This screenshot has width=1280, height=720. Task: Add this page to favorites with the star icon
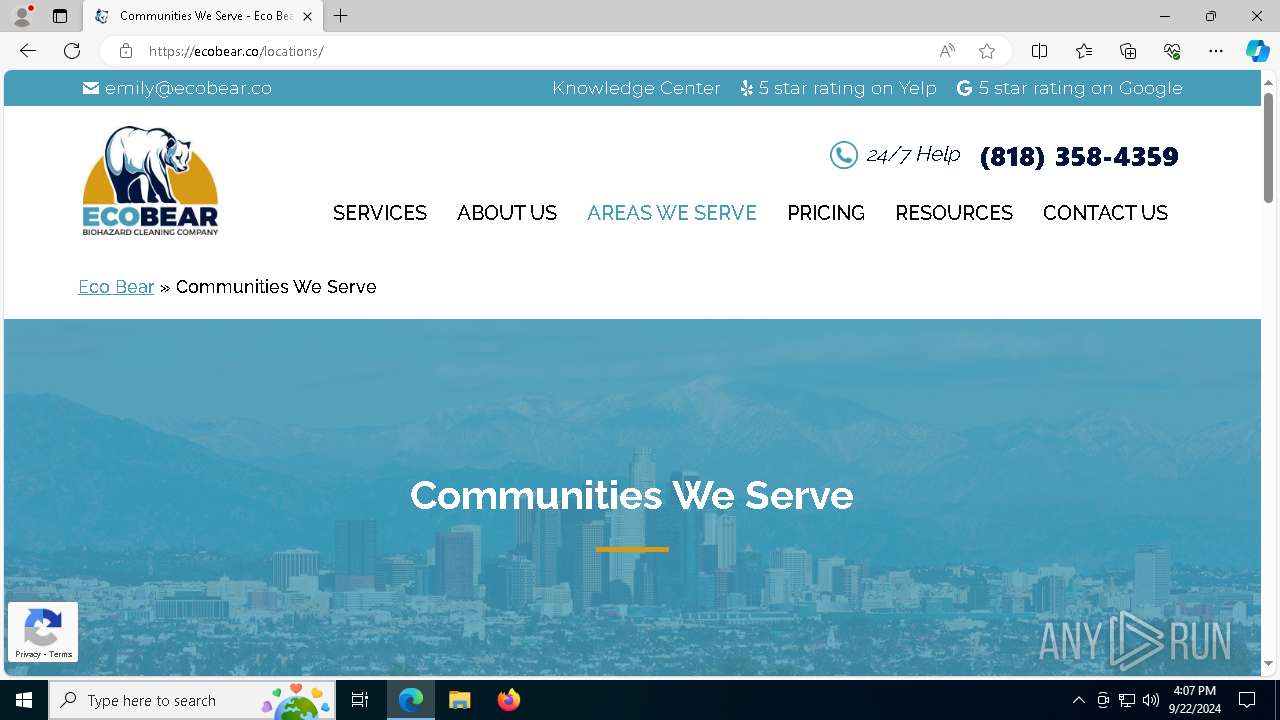coord(987,51)
